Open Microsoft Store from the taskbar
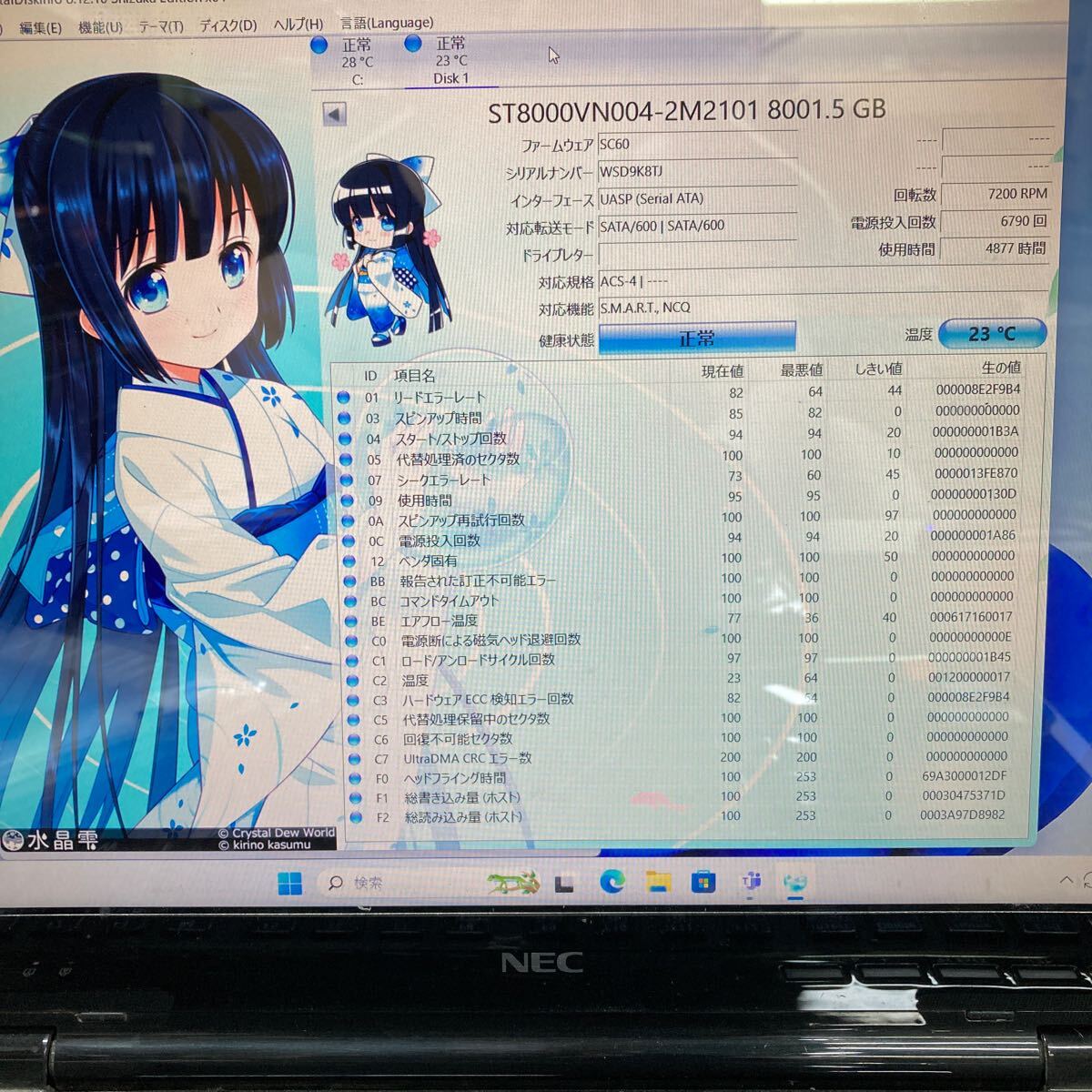 [x=703, y=882]
